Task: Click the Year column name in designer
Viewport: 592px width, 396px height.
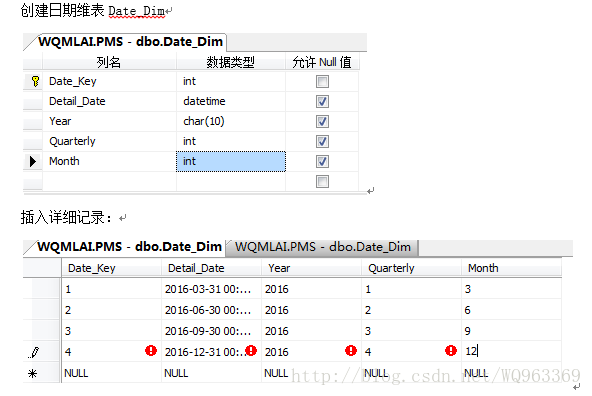Action: pyautogui.click(x=109, y=121)
